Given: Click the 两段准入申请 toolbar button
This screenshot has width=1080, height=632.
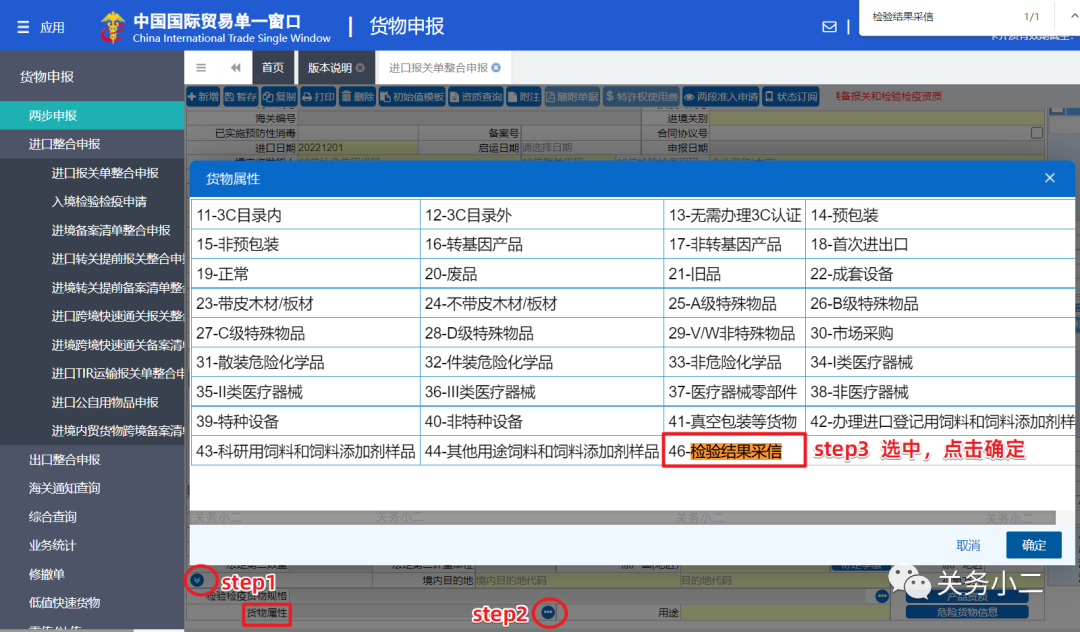Looking at the screenshot, I should pyautogui.click(x=721, y=96).
